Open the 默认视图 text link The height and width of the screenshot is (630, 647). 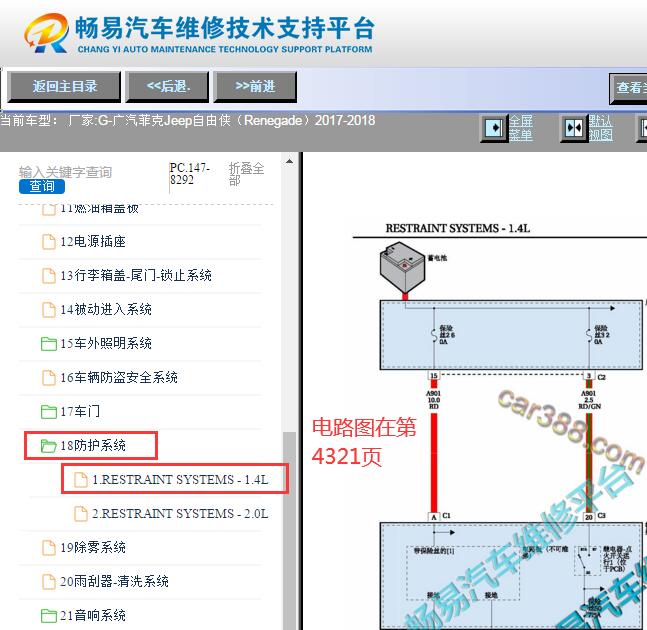pos(600,128)
